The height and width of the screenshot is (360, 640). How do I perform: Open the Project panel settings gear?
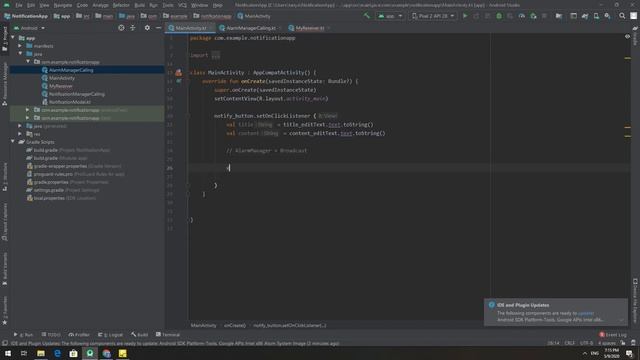tap(147, 28)
